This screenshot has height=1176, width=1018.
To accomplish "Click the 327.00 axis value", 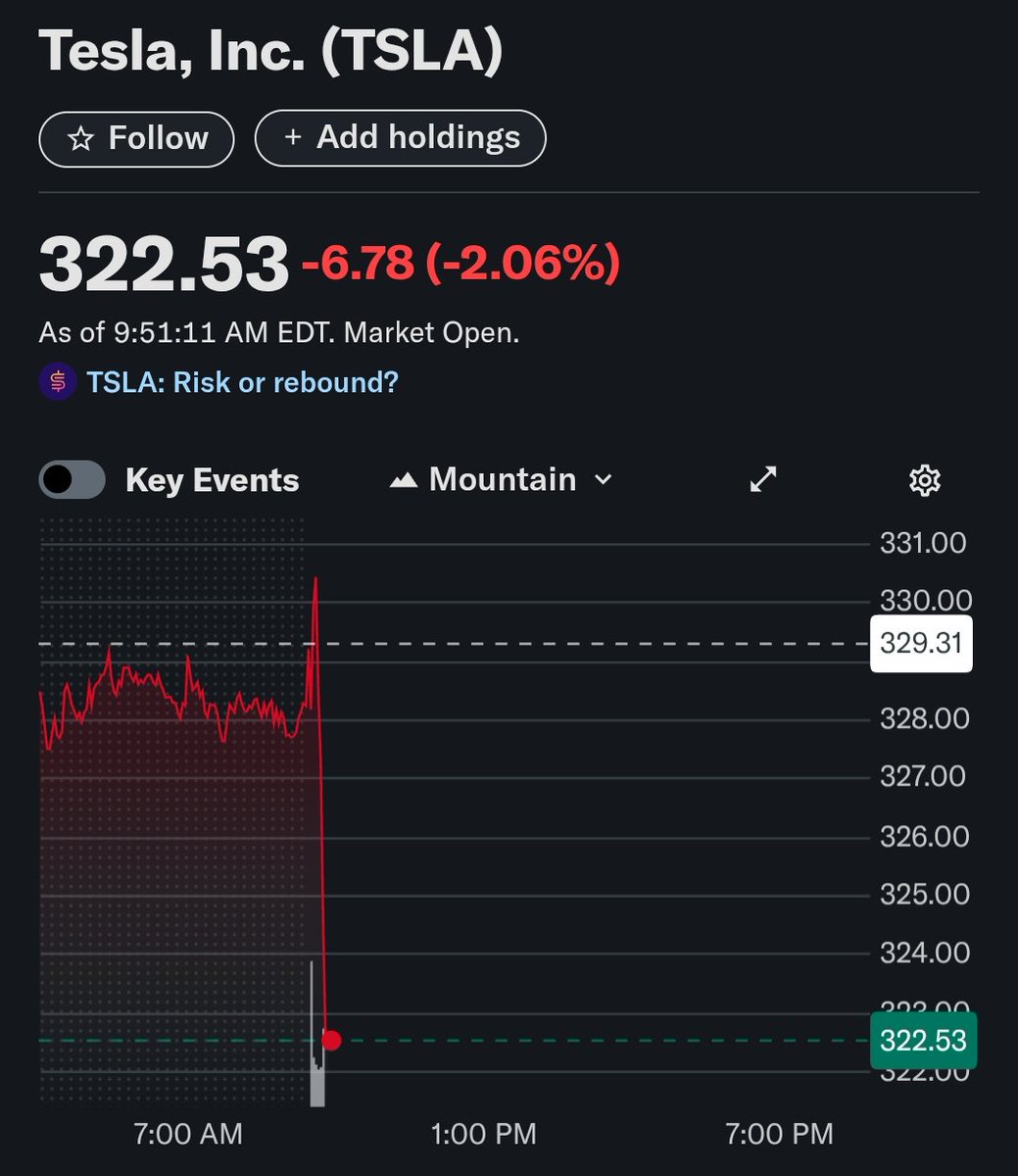I will [x=923, y=776].
